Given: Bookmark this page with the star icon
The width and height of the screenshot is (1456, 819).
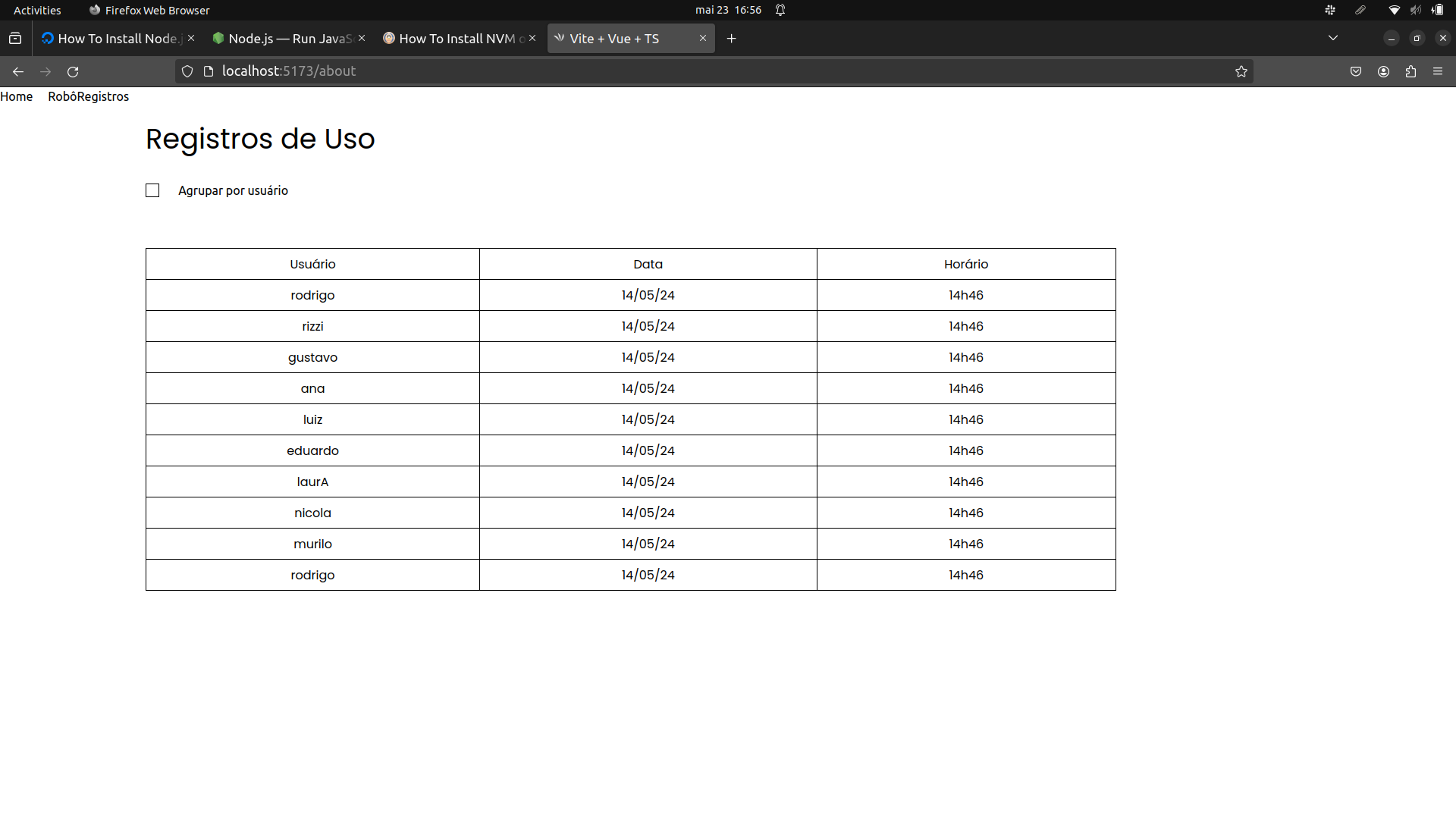Looking at the screenshot, I should (1241, 71).
